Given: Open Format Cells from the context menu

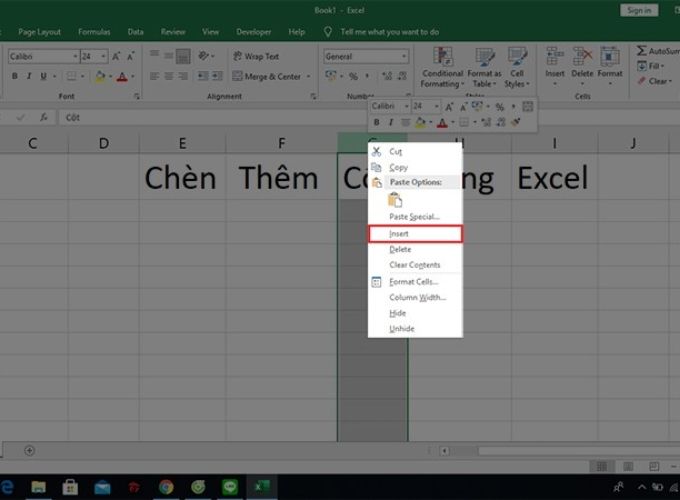Looking at the screenshot, I should pos(415,282).
